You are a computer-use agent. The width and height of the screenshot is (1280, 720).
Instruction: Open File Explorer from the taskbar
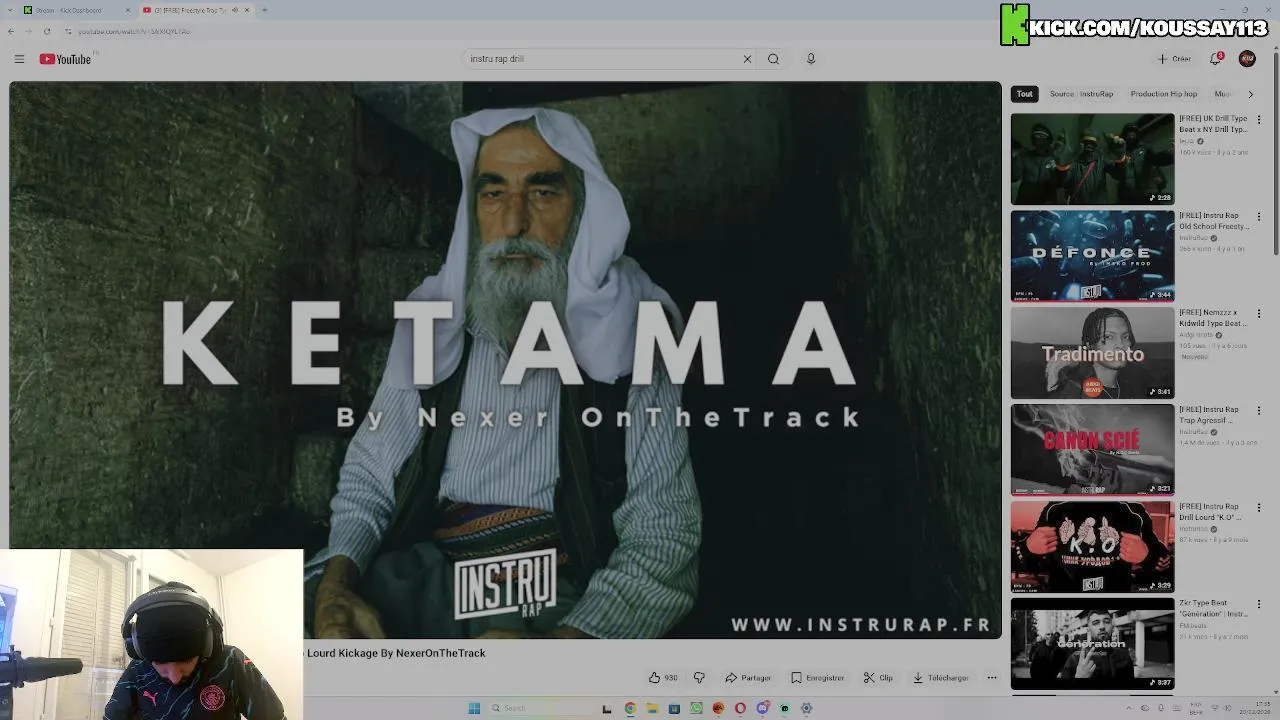(652, 708)
